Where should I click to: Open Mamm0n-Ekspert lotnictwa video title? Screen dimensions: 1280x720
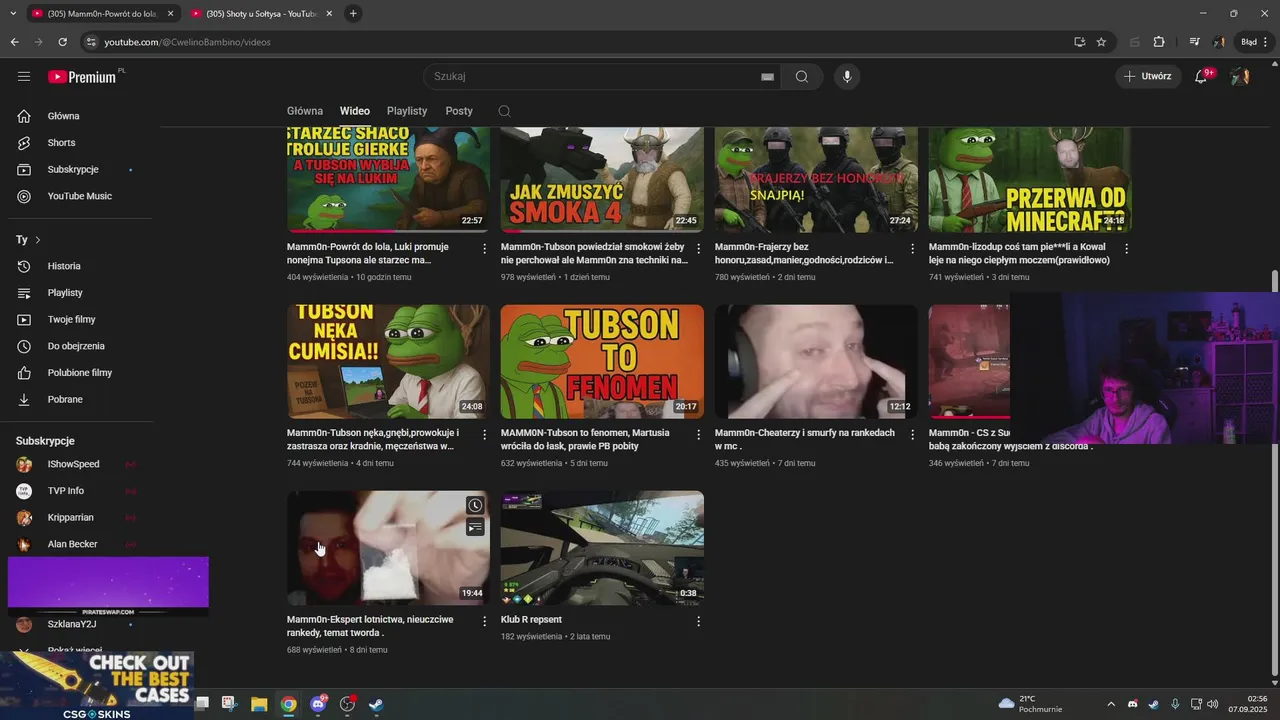click(370, 626)
